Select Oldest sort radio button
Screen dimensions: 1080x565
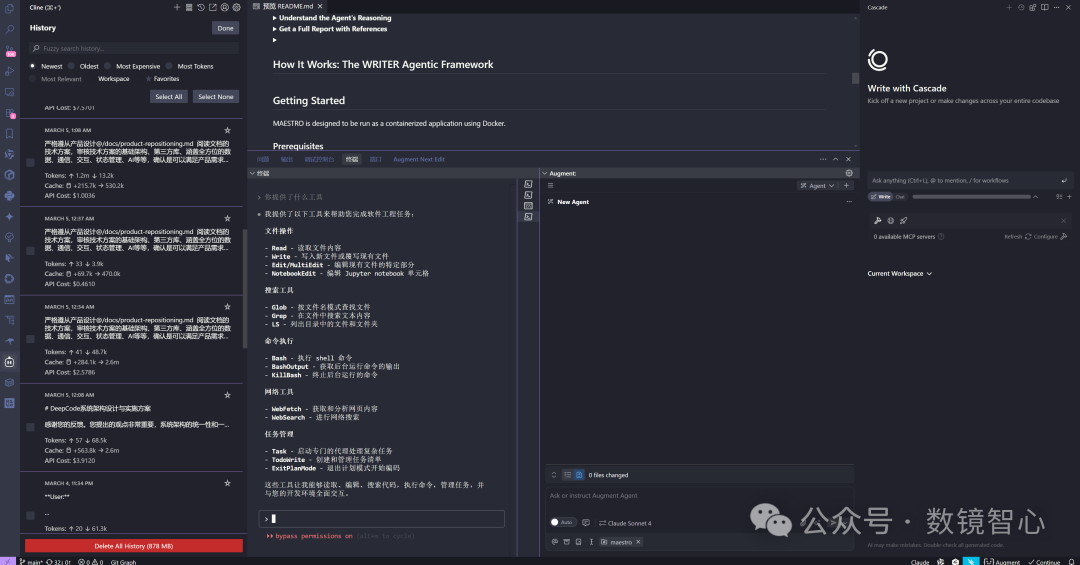(71, 66)
